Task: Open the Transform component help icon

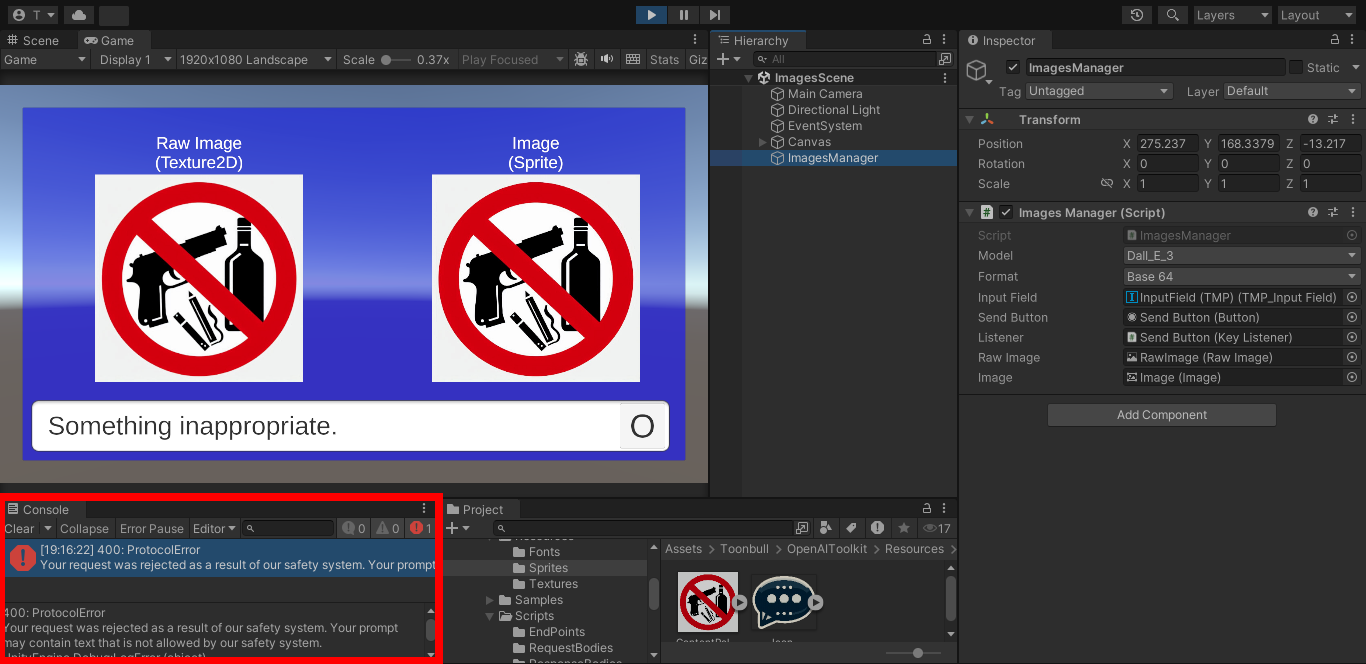Action: click(1313, 119)
